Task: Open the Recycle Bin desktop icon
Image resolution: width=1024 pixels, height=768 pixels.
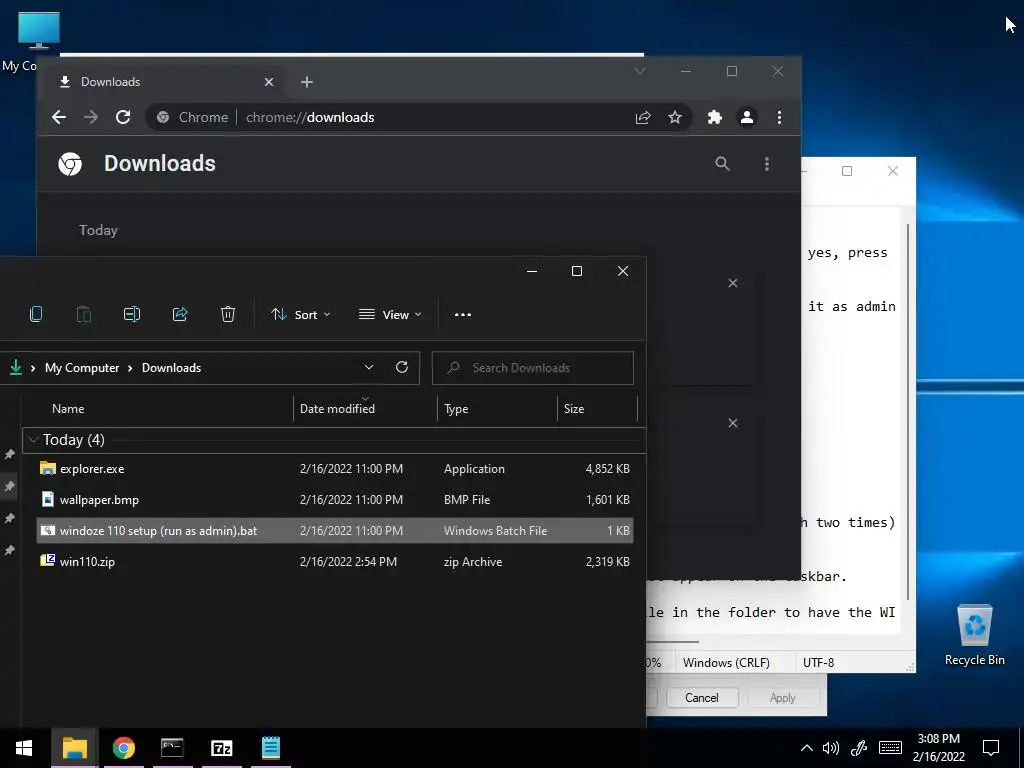Action: [x=974, y=634]
